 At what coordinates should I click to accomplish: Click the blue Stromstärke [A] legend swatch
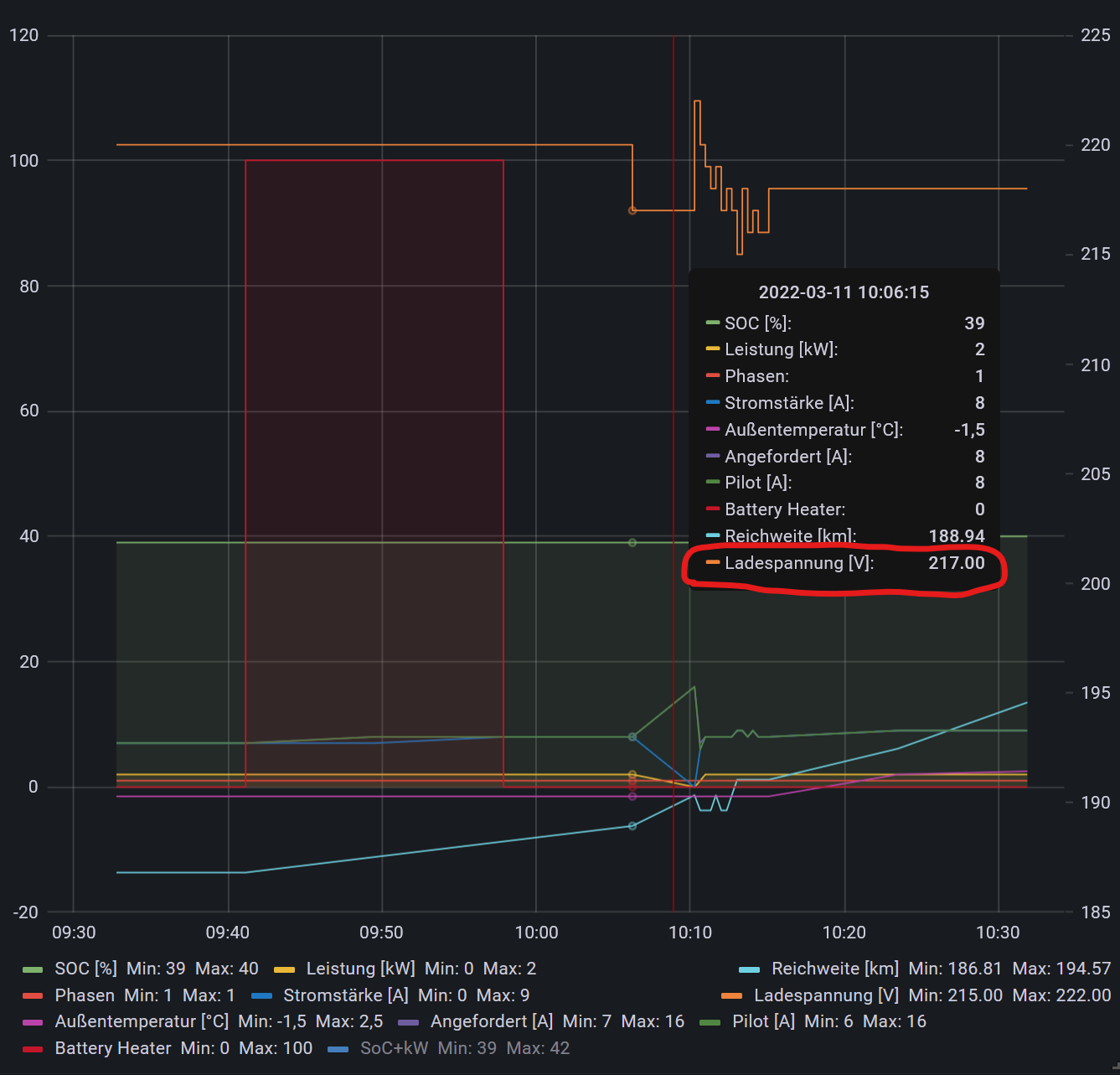point(261,996)
